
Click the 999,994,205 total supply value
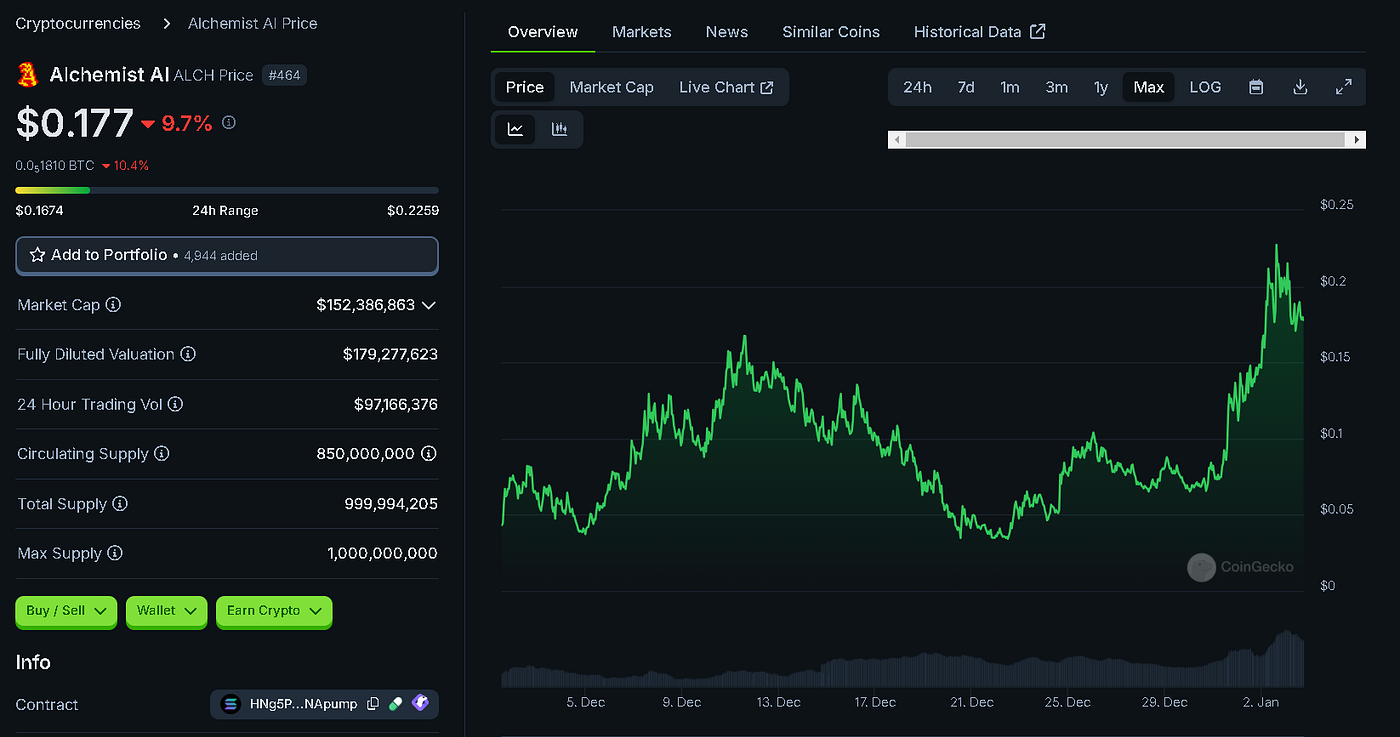pos(391,504)
